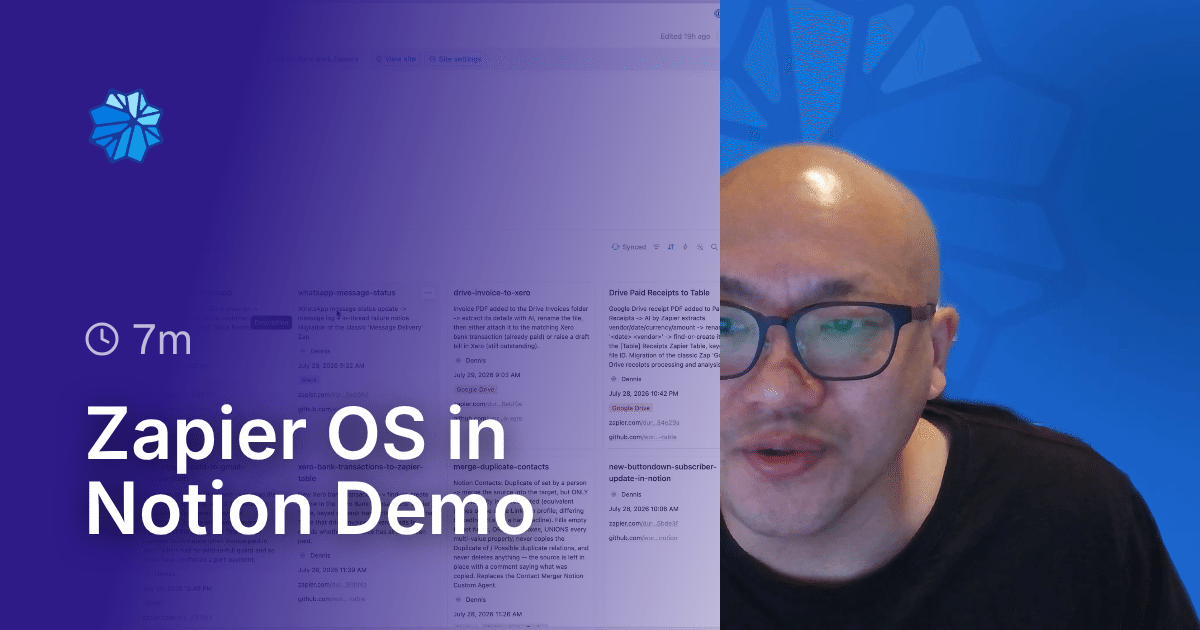Open the filter icon in database toolbar
The height and width of the screenshot is (630, 1200).
click(656, 247)
